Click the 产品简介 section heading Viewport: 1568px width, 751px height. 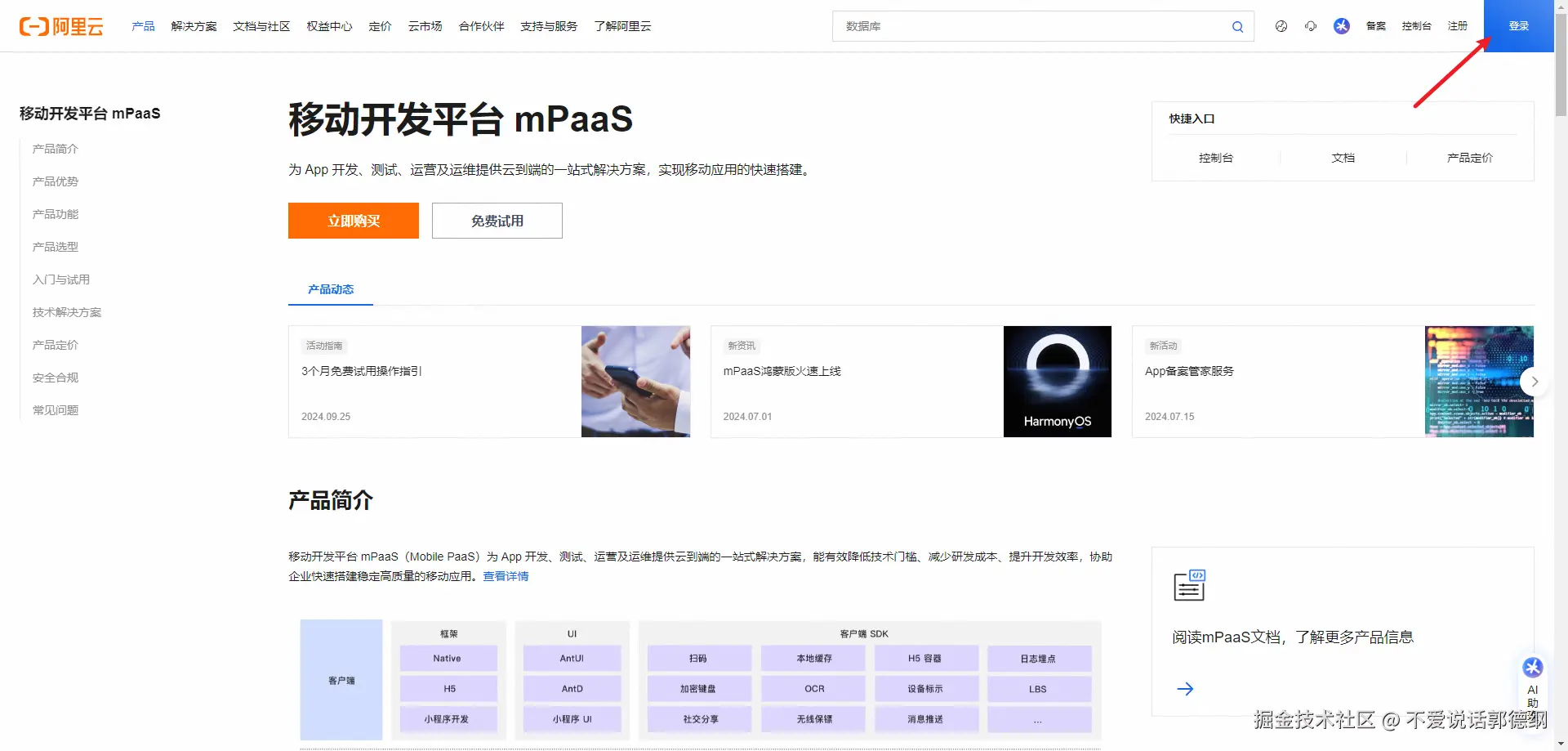[x=331, y=500]
